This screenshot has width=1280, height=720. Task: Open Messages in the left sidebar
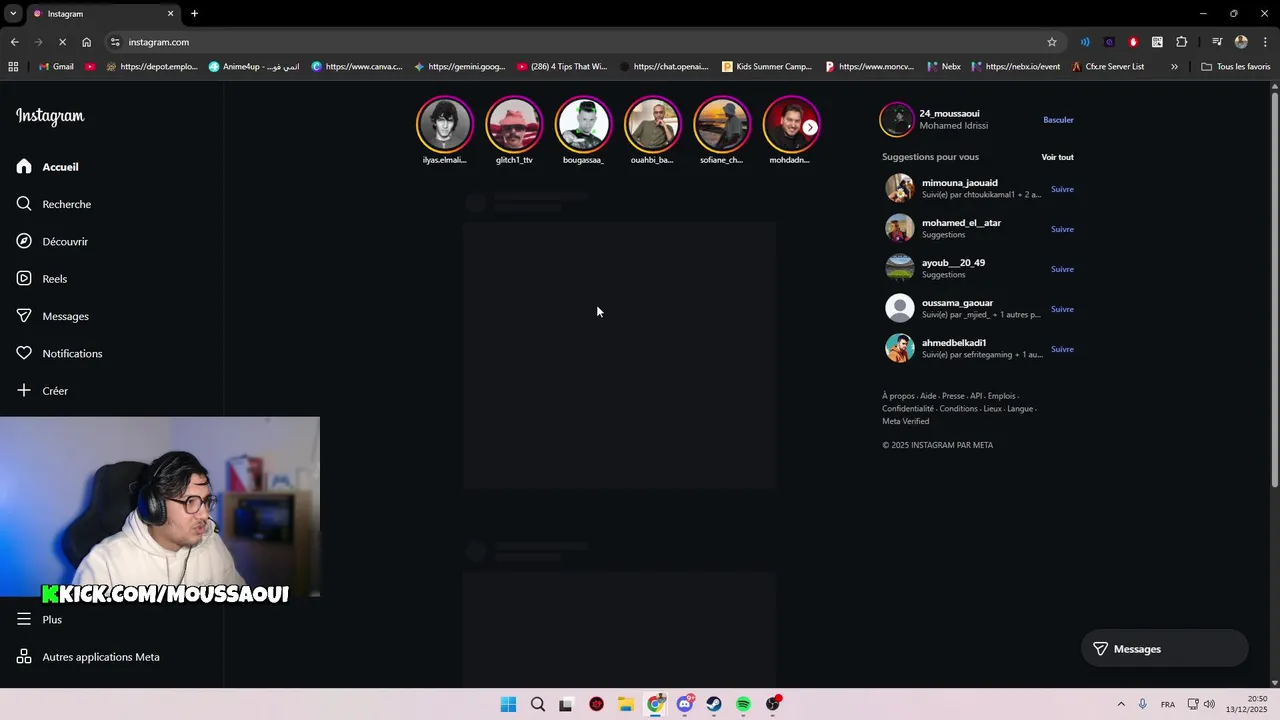52,316
